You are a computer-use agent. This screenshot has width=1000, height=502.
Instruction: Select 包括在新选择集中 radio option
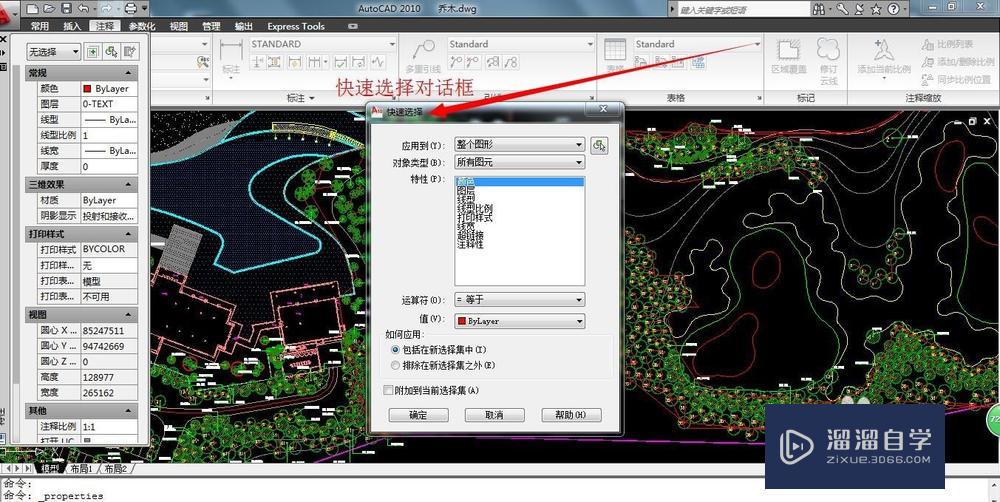[x=395, y=350]
